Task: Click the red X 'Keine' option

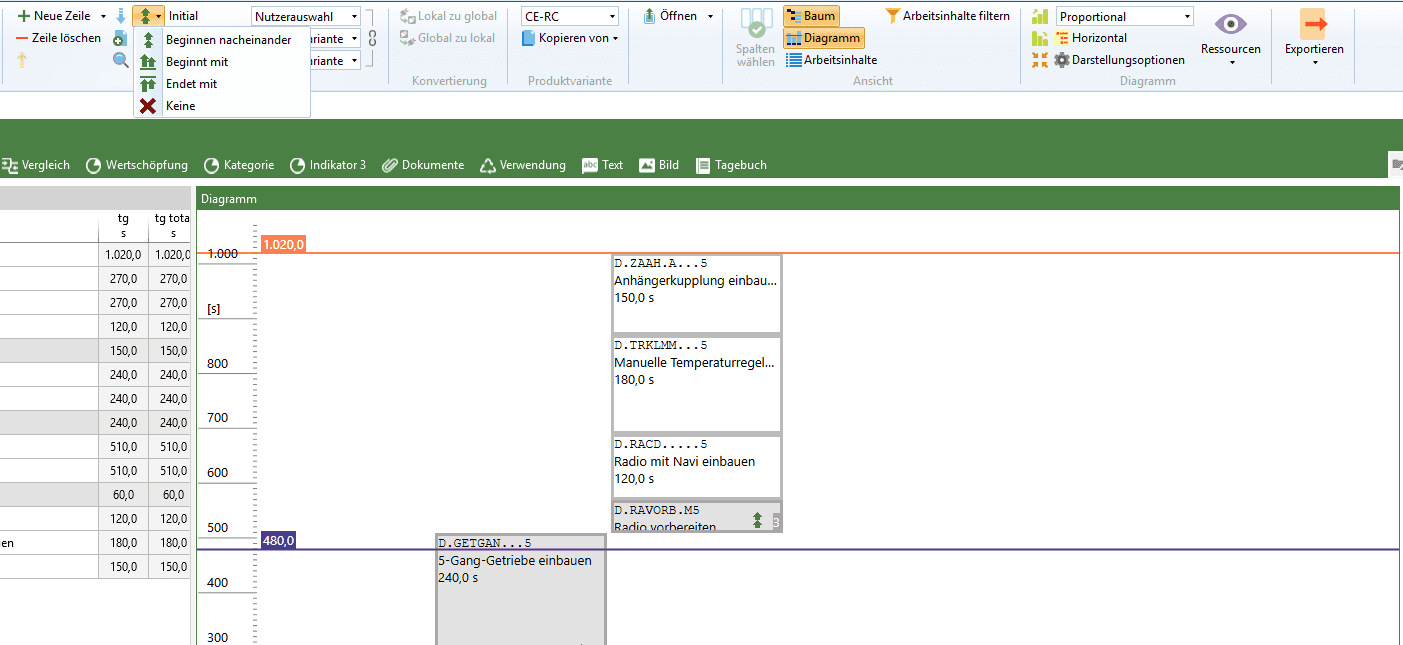Action: [149, 106]
